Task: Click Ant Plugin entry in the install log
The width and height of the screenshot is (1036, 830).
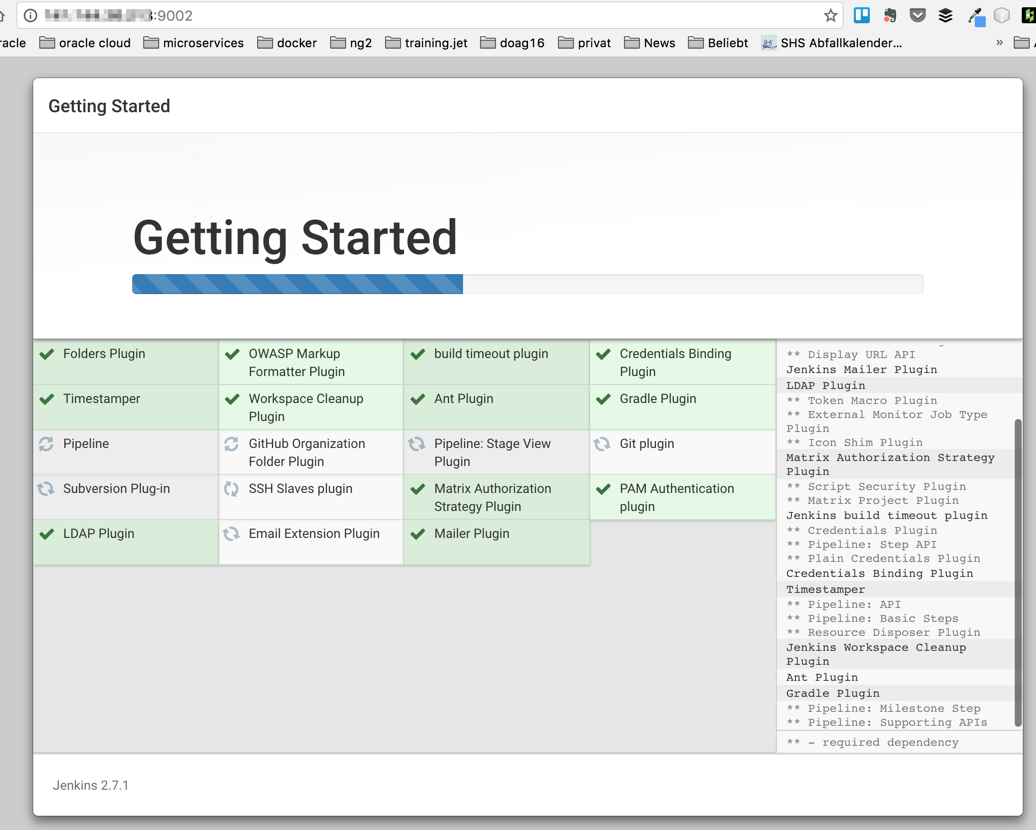Action: click(x=822, y=677)
